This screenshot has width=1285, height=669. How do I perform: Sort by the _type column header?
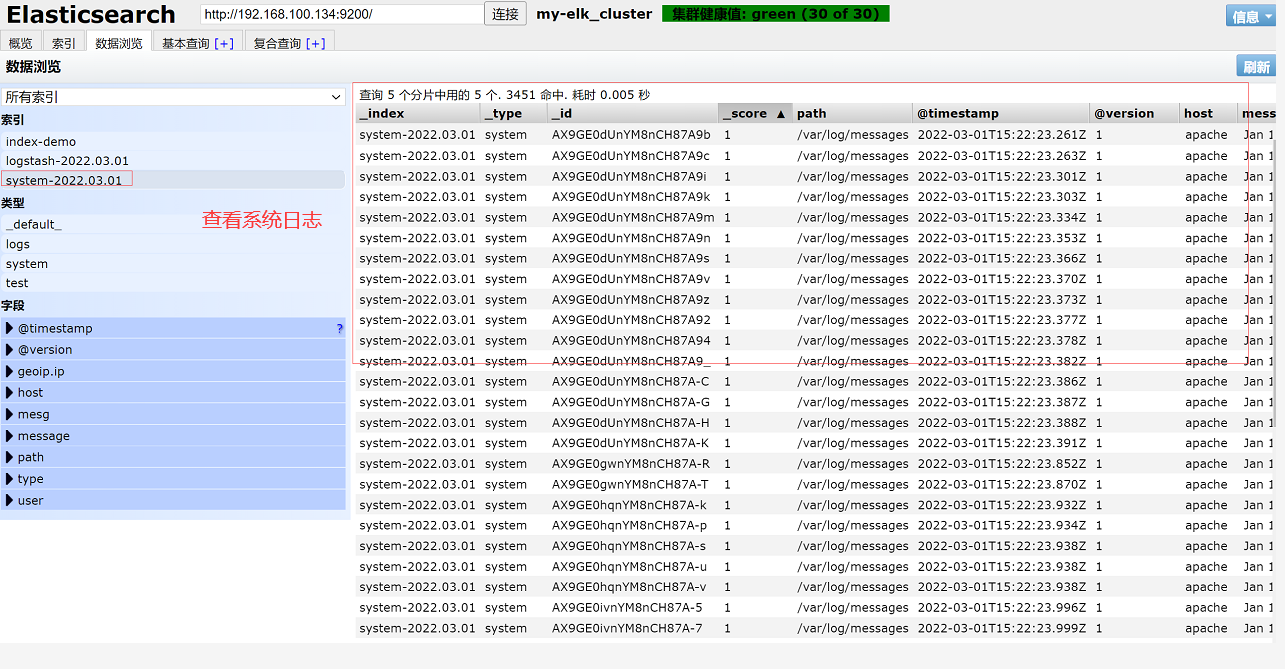click(513, 114)
